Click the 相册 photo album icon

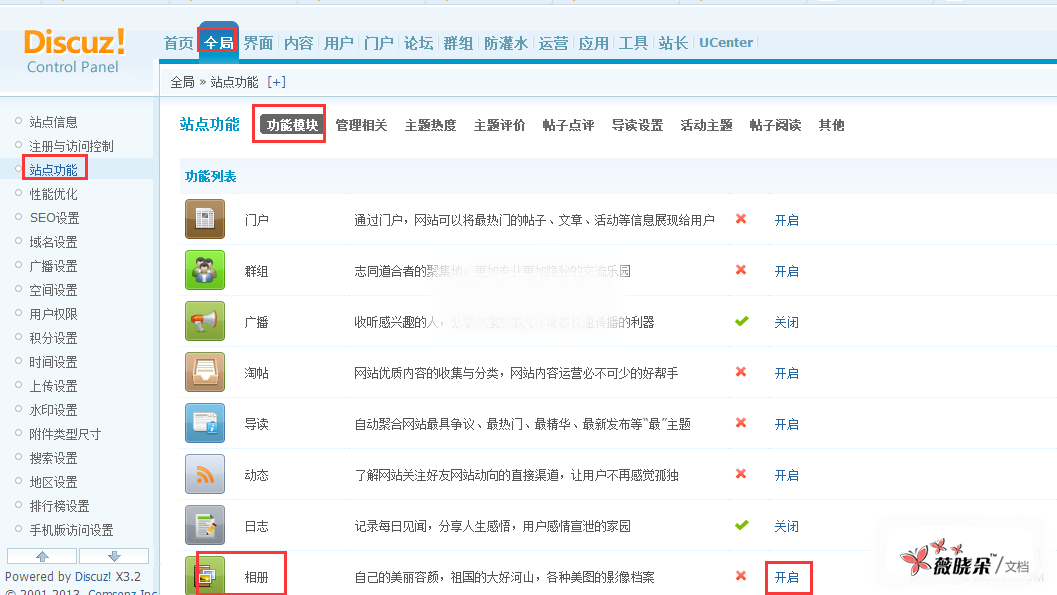coord(205,576)
